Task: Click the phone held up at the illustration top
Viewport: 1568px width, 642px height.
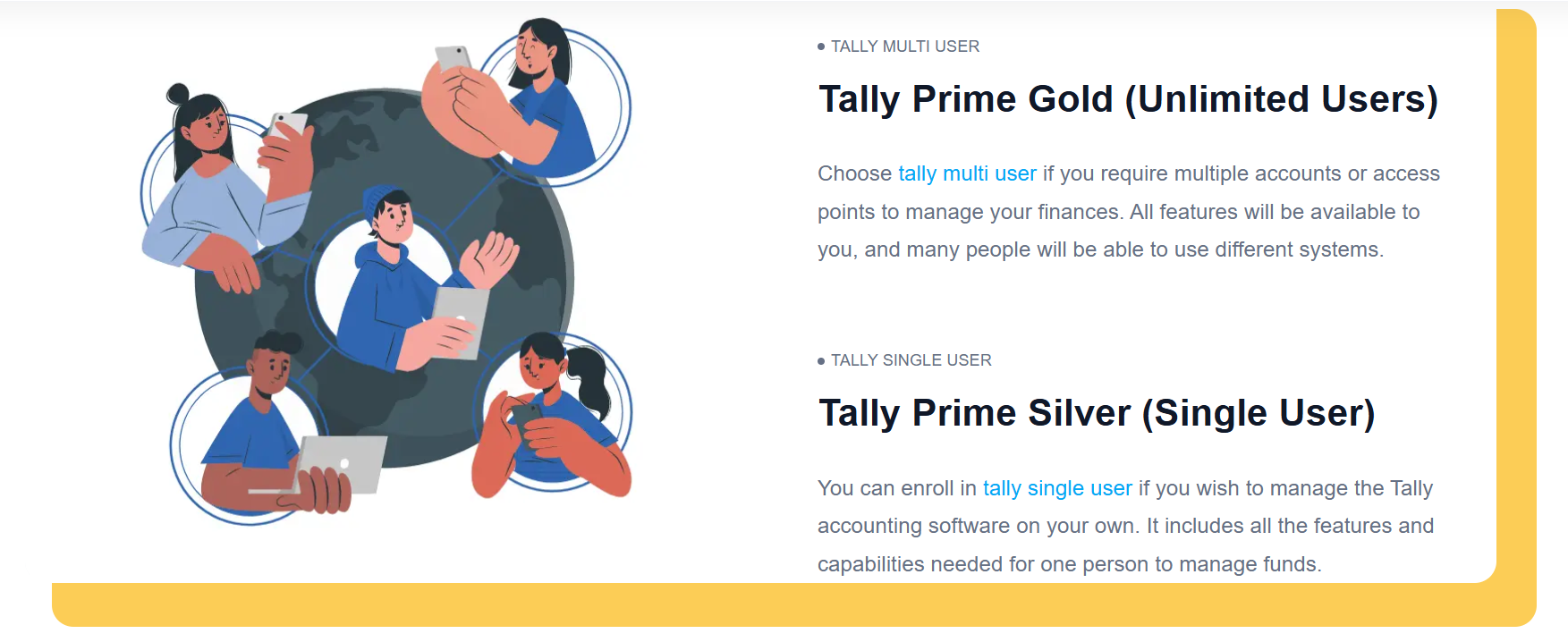Action: 453,58
